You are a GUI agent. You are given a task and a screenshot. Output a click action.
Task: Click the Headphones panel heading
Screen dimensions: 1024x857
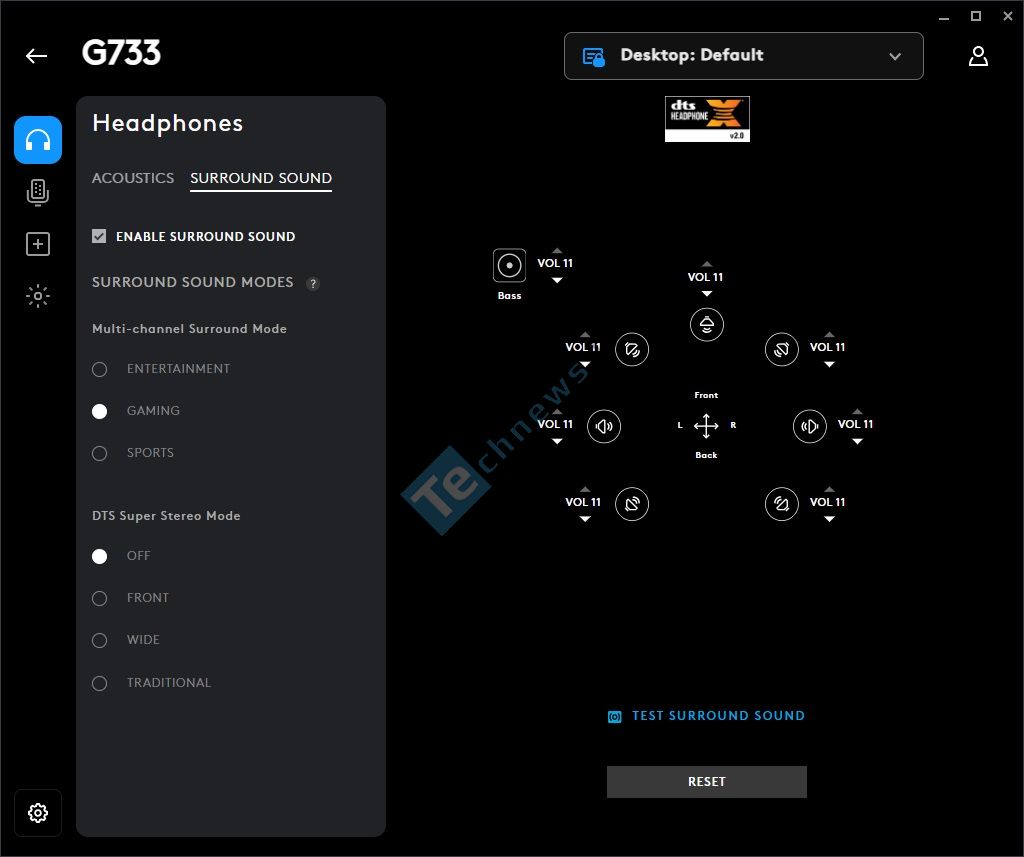[167, 123]
